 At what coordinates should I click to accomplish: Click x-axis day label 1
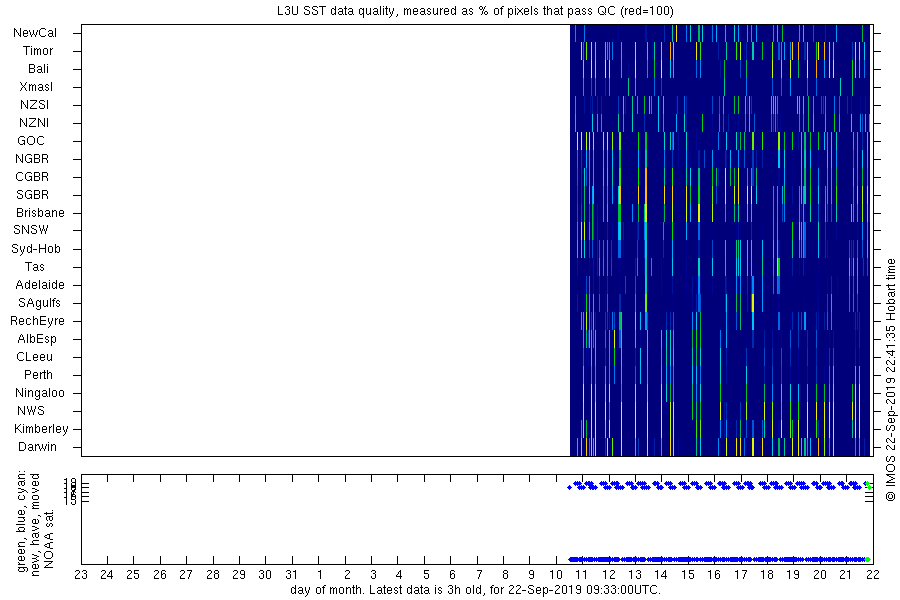tap(320, 575)
